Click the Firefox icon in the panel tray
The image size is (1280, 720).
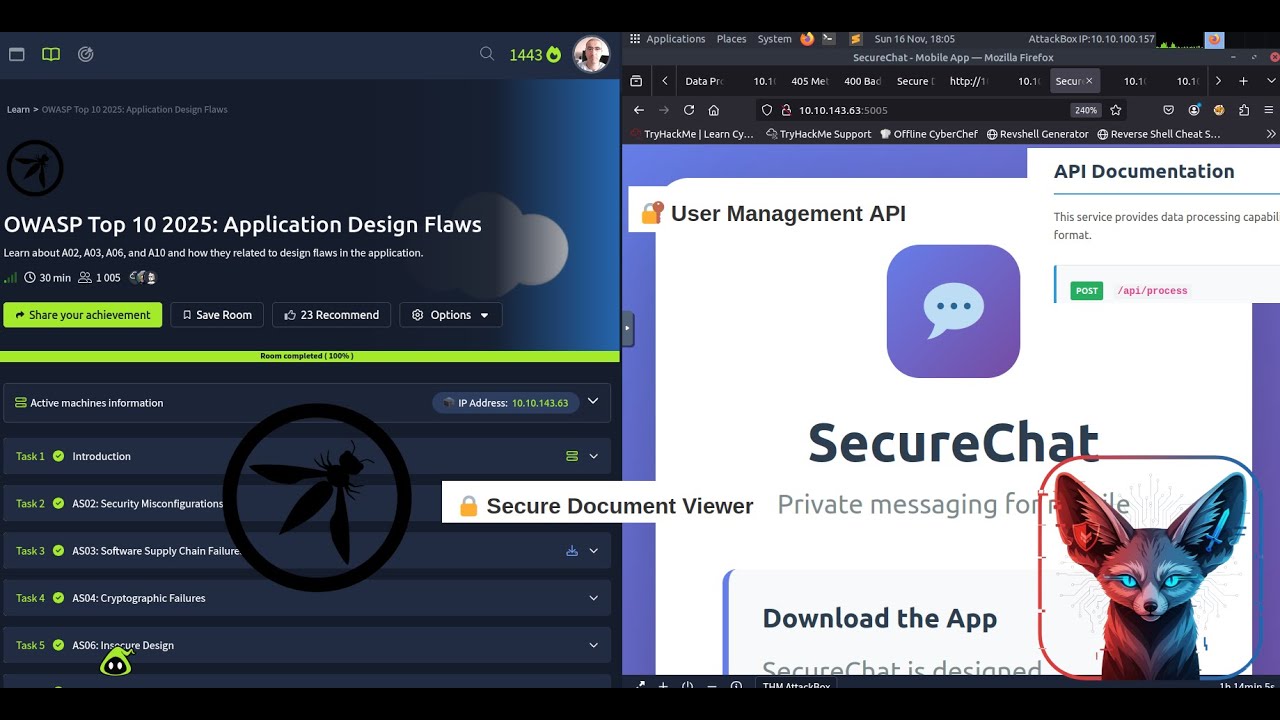coord(1214,39)
